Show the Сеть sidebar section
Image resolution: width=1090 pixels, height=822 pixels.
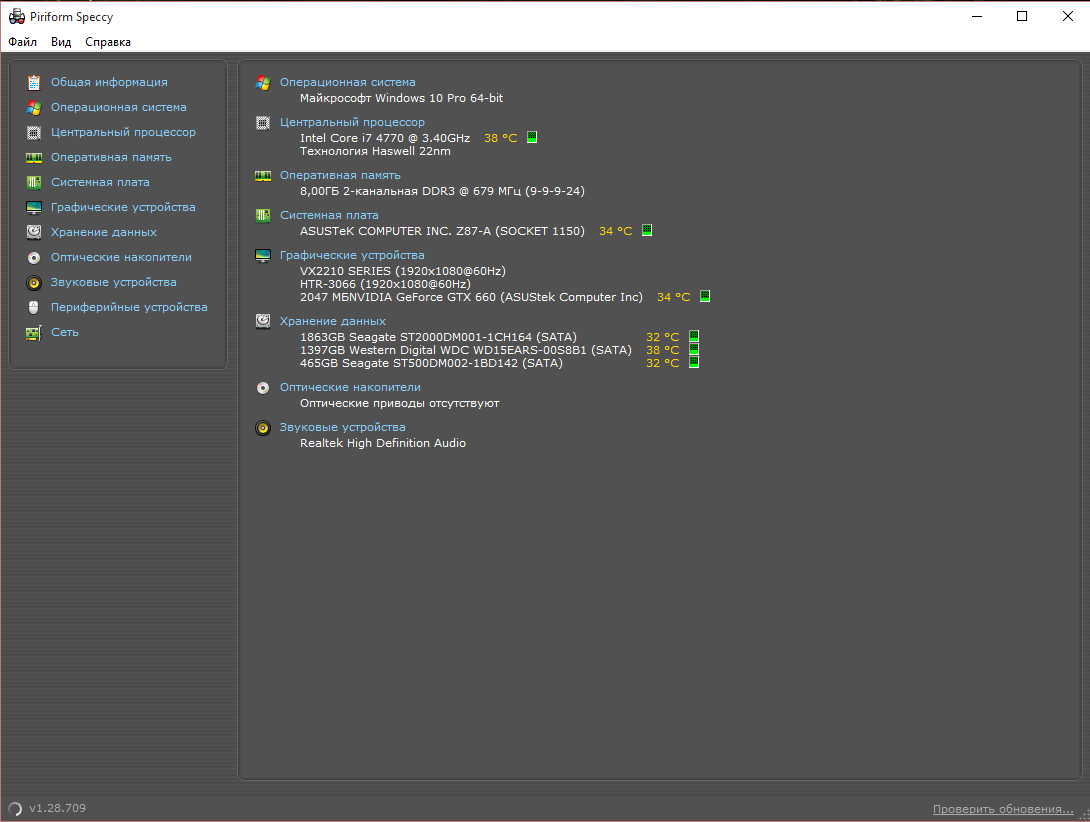click(x=65, y=332)
